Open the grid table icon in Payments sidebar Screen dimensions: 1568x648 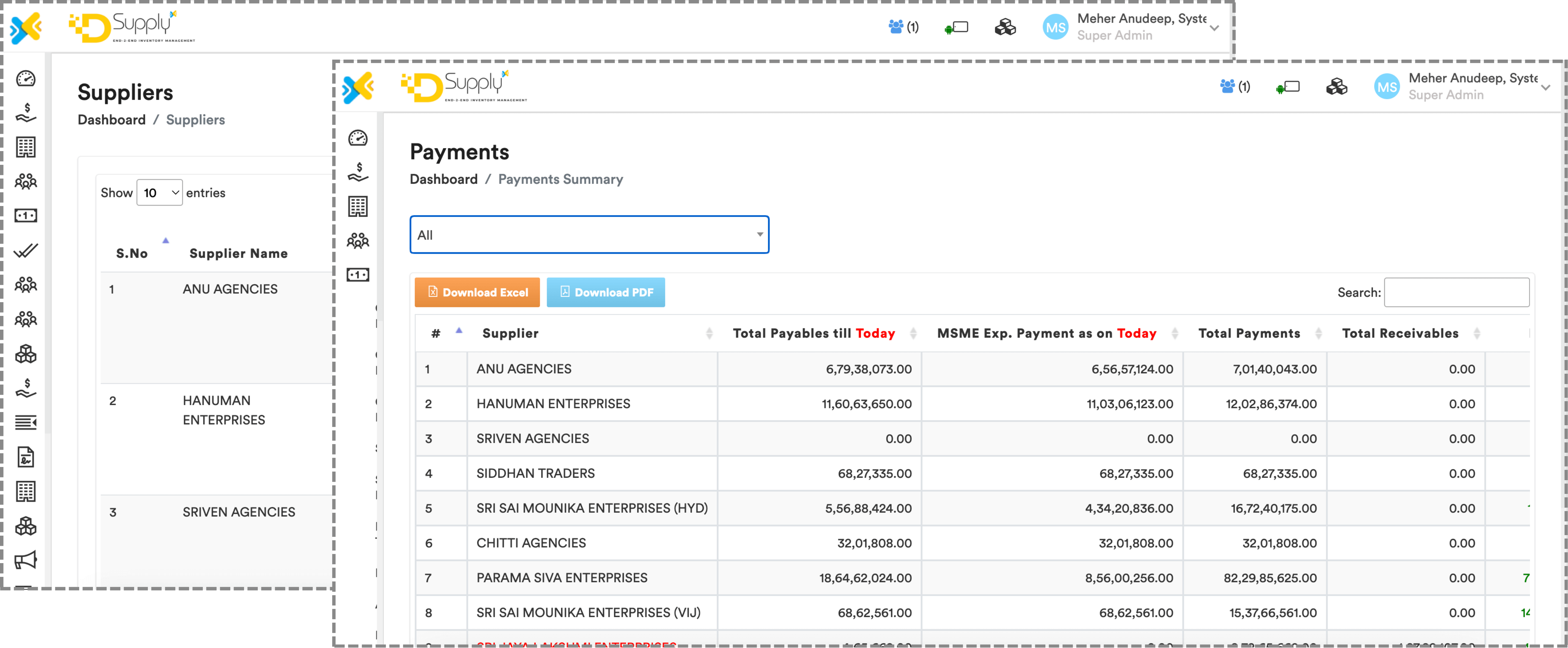357,207
